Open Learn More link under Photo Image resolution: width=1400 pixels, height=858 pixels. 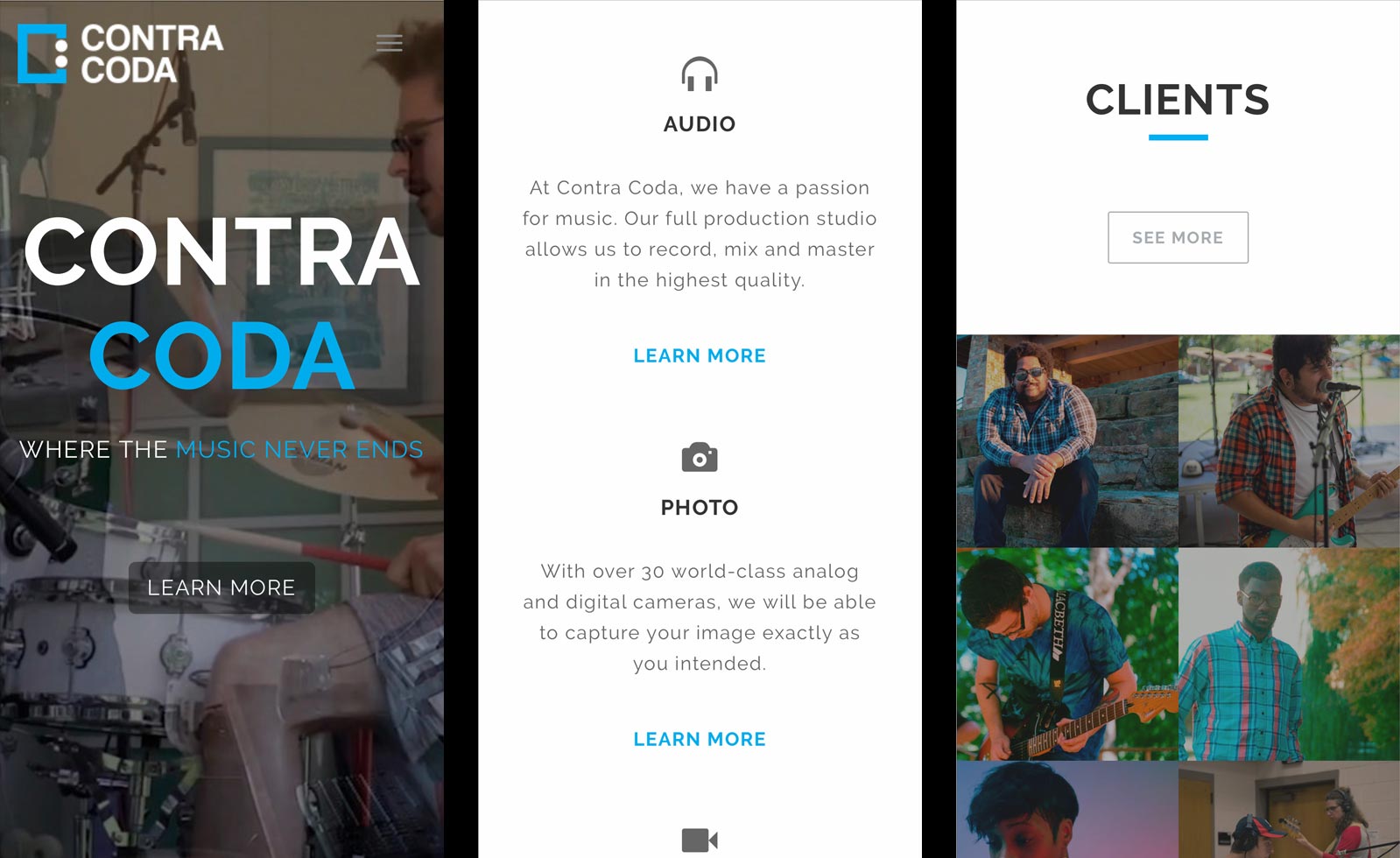(x=700, y=739)
